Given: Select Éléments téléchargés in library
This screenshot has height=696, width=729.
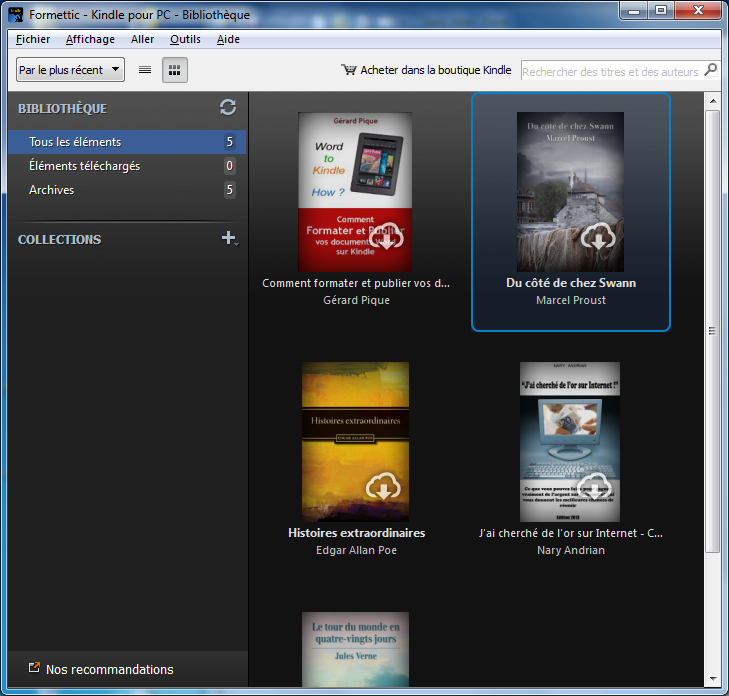Looking at the screenshot, I should click(127, 166).
